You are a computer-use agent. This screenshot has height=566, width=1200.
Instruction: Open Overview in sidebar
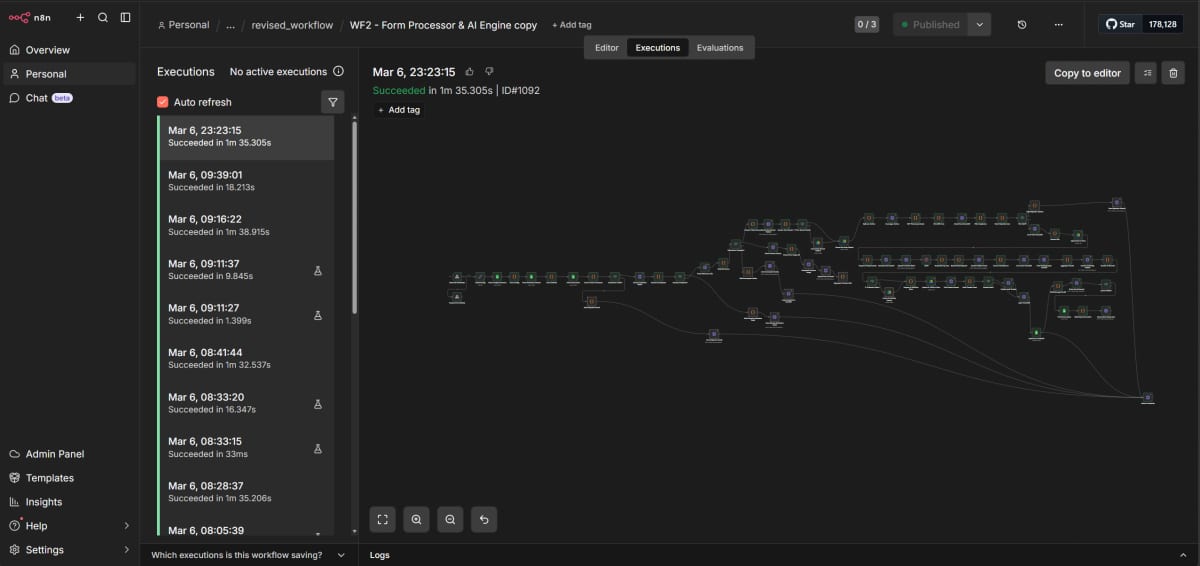coord(69,50)
